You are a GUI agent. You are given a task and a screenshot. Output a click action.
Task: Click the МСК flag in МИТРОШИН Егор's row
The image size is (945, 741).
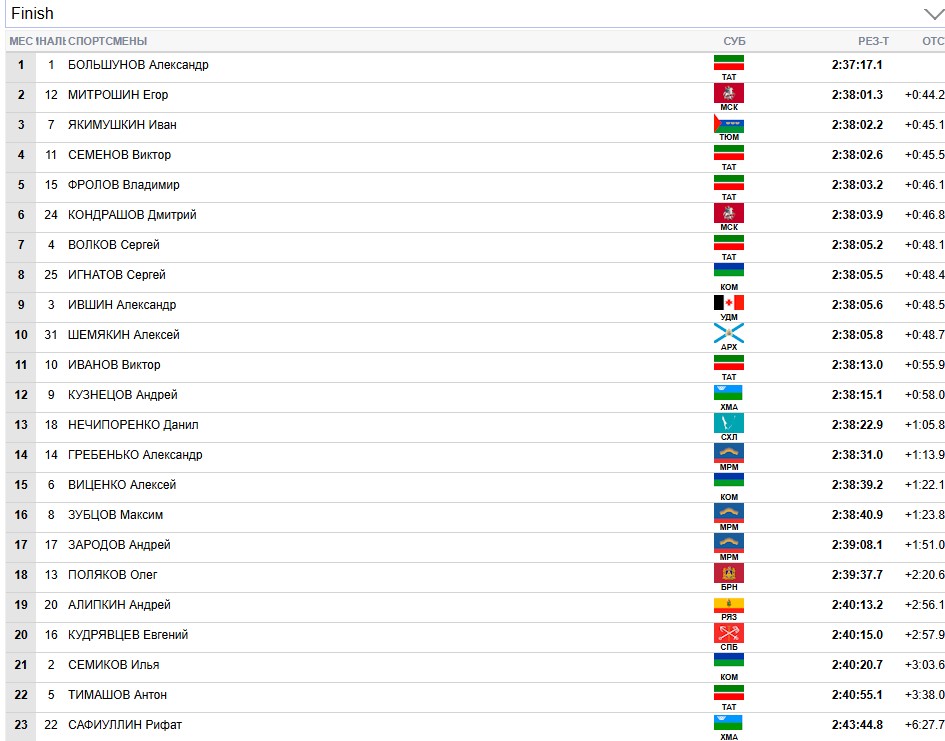[x=728, y=93]
